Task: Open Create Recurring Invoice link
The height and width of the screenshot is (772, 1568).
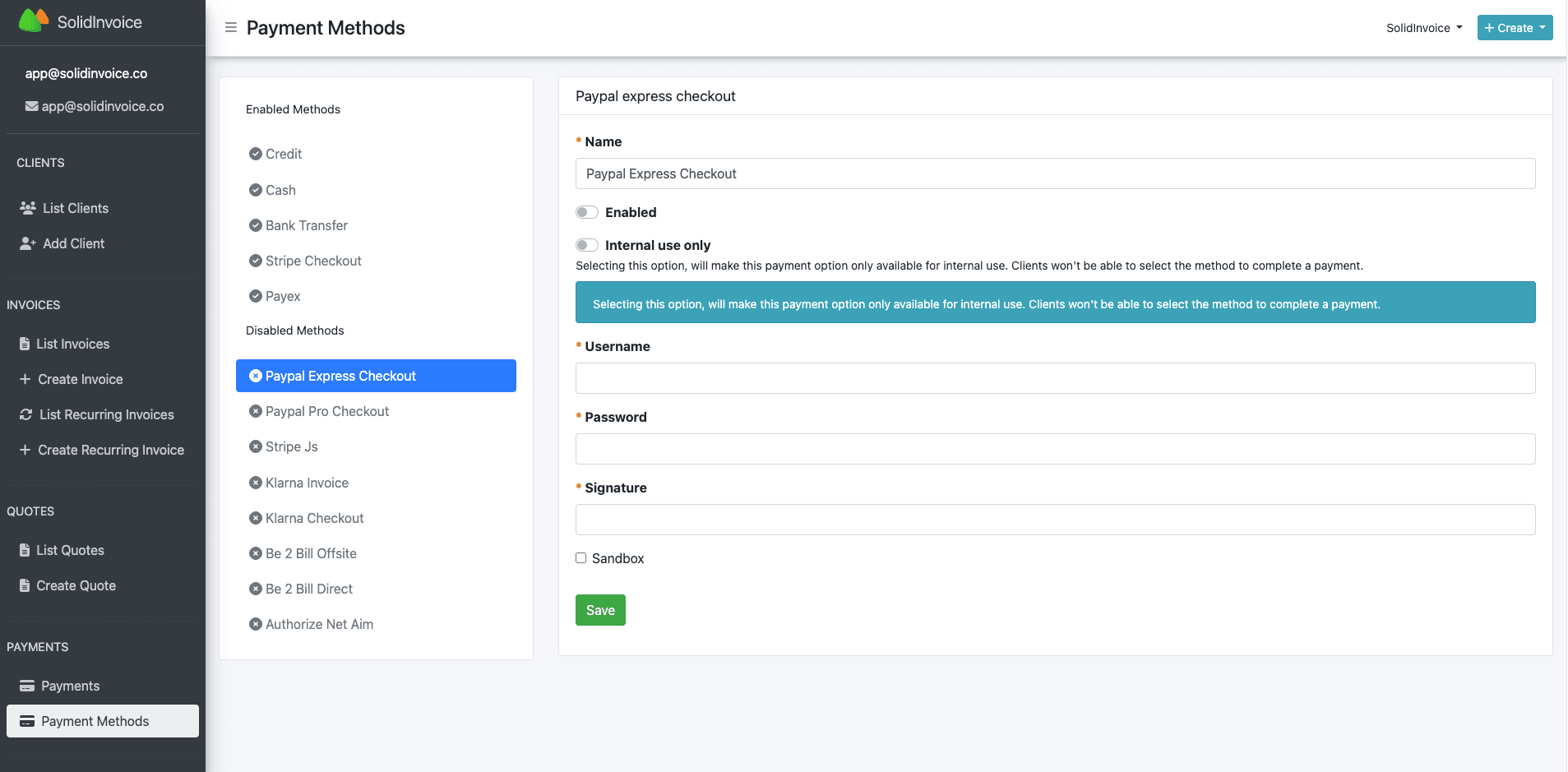Action: 111,450
